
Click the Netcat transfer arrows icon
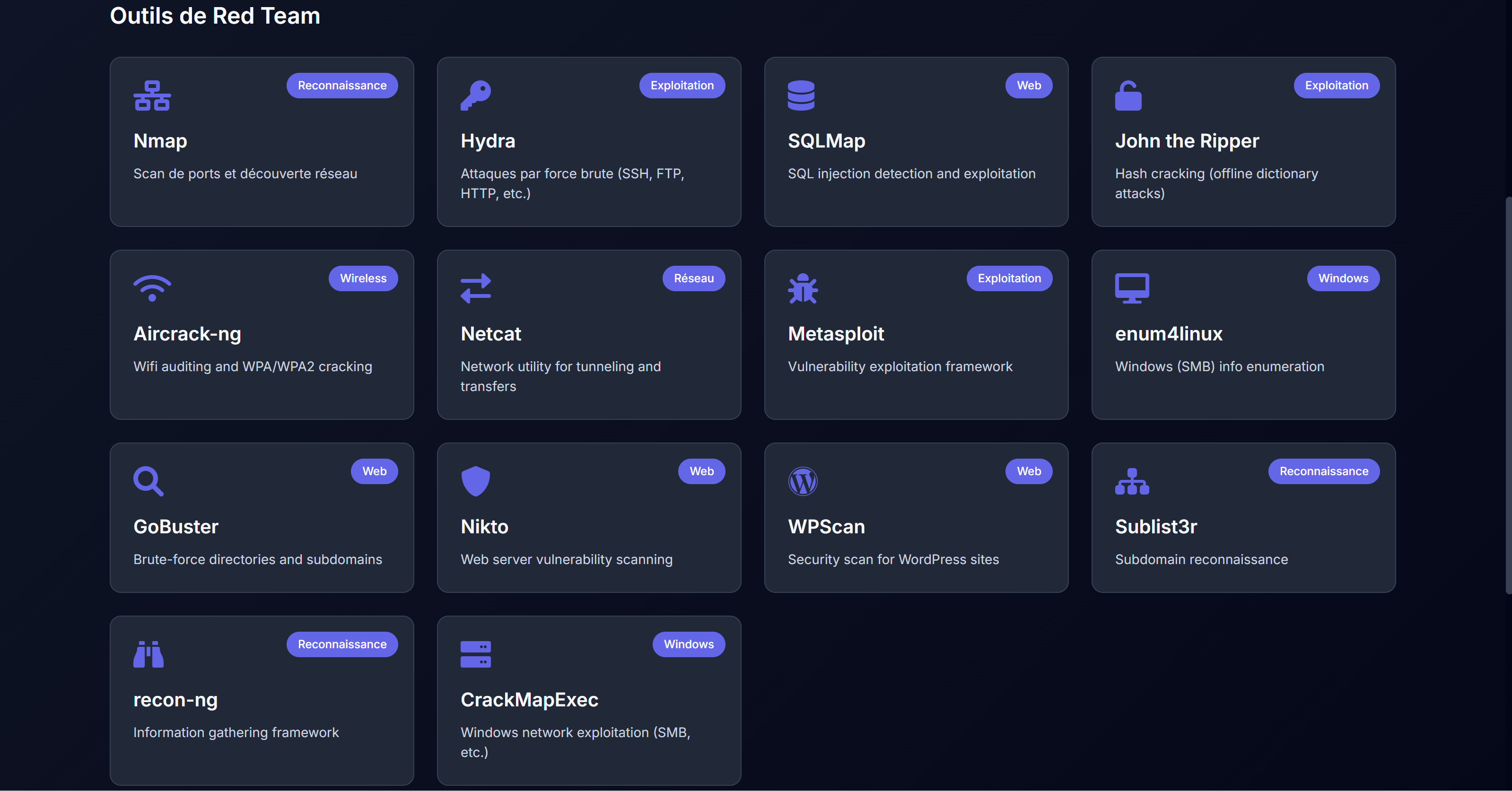point(475,288)
